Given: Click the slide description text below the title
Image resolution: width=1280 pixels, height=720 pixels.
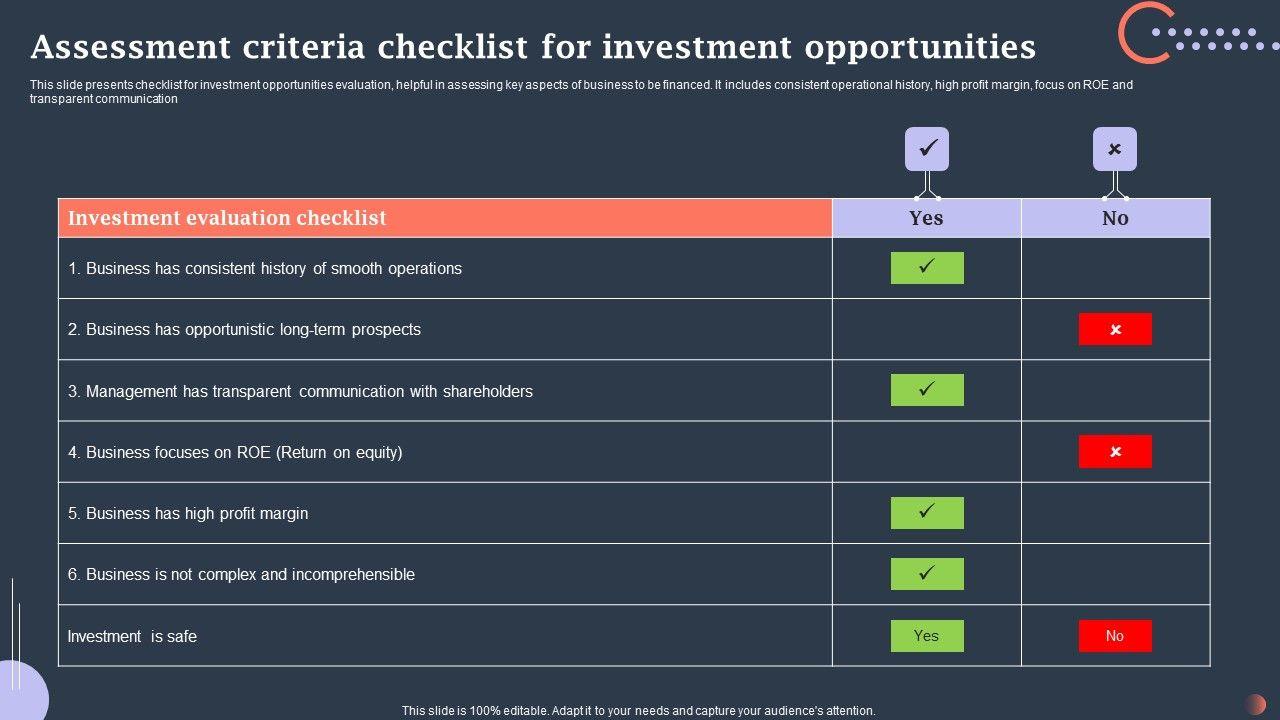Looking at the screenshot, I should (580, 92).
